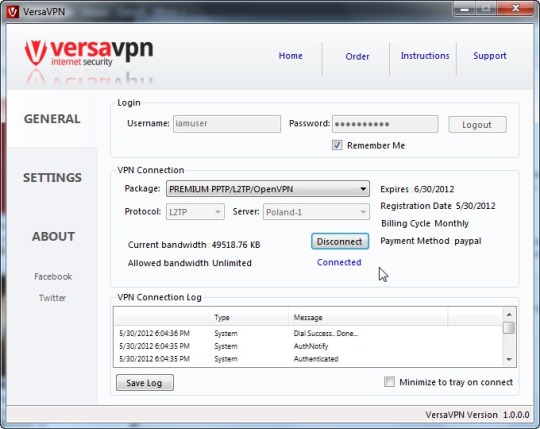This screenshot has height=429, width=540.
Task: Select log row AuthNotify
Action: click(x=308, y=346)
